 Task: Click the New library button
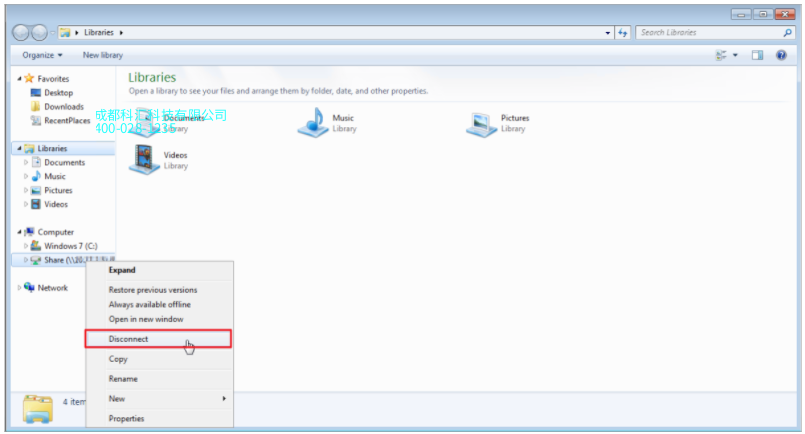pos(103,55)
